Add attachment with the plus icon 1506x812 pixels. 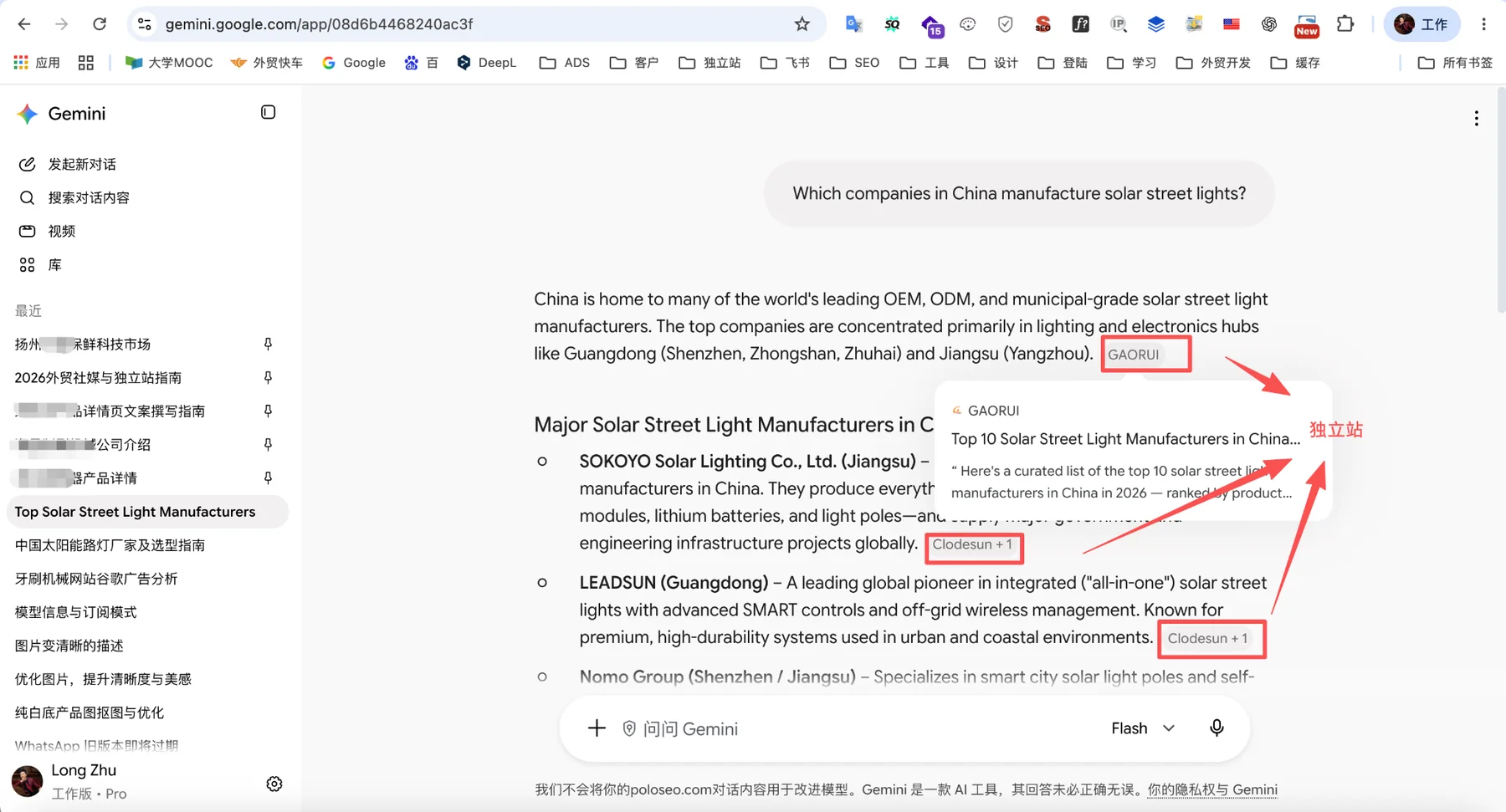tap(597, 728)
